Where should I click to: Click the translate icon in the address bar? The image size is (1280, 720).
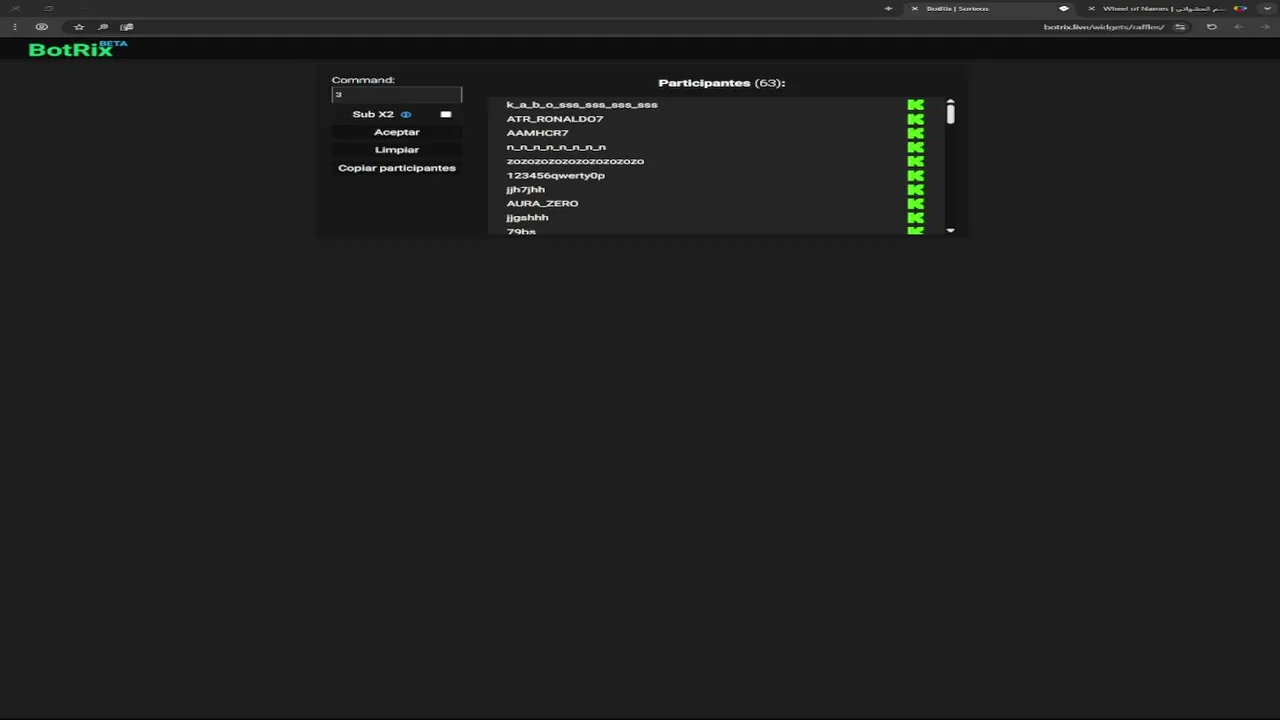(127, 27)
